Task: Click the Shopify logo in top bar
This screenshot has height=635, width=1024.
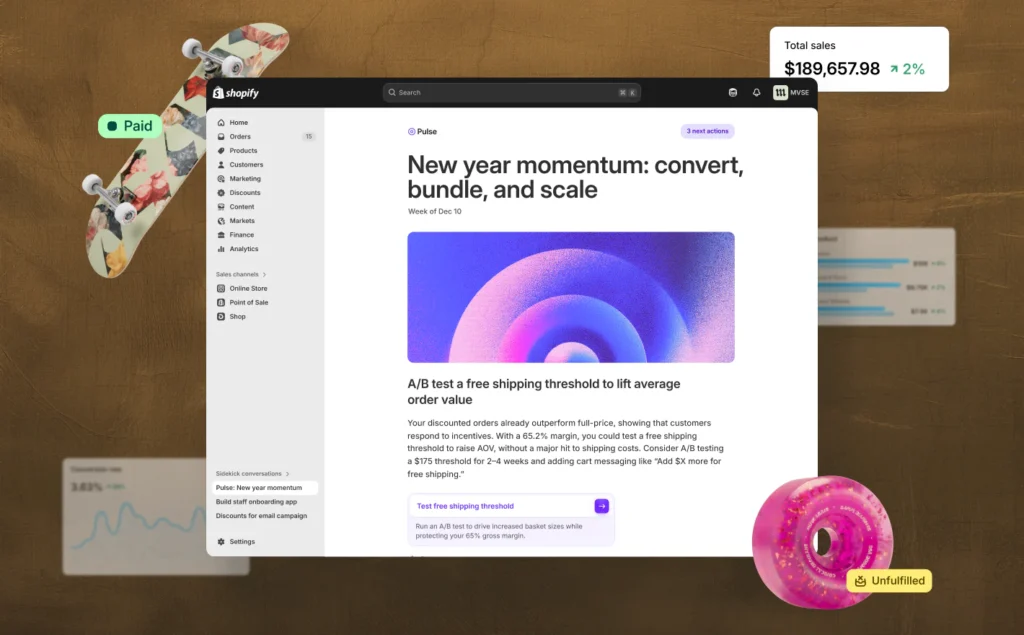Action: (235, 93)
